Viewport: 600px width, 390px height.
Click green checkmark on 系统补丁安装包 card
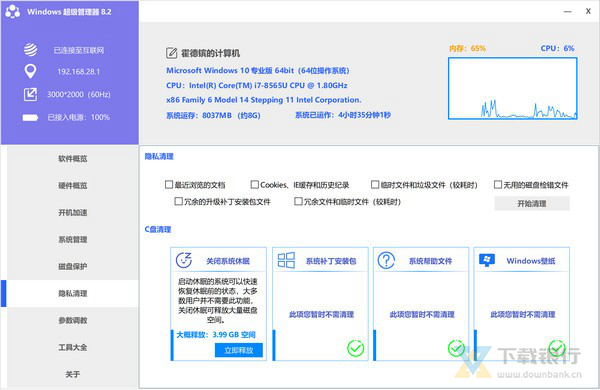(355, 348)
